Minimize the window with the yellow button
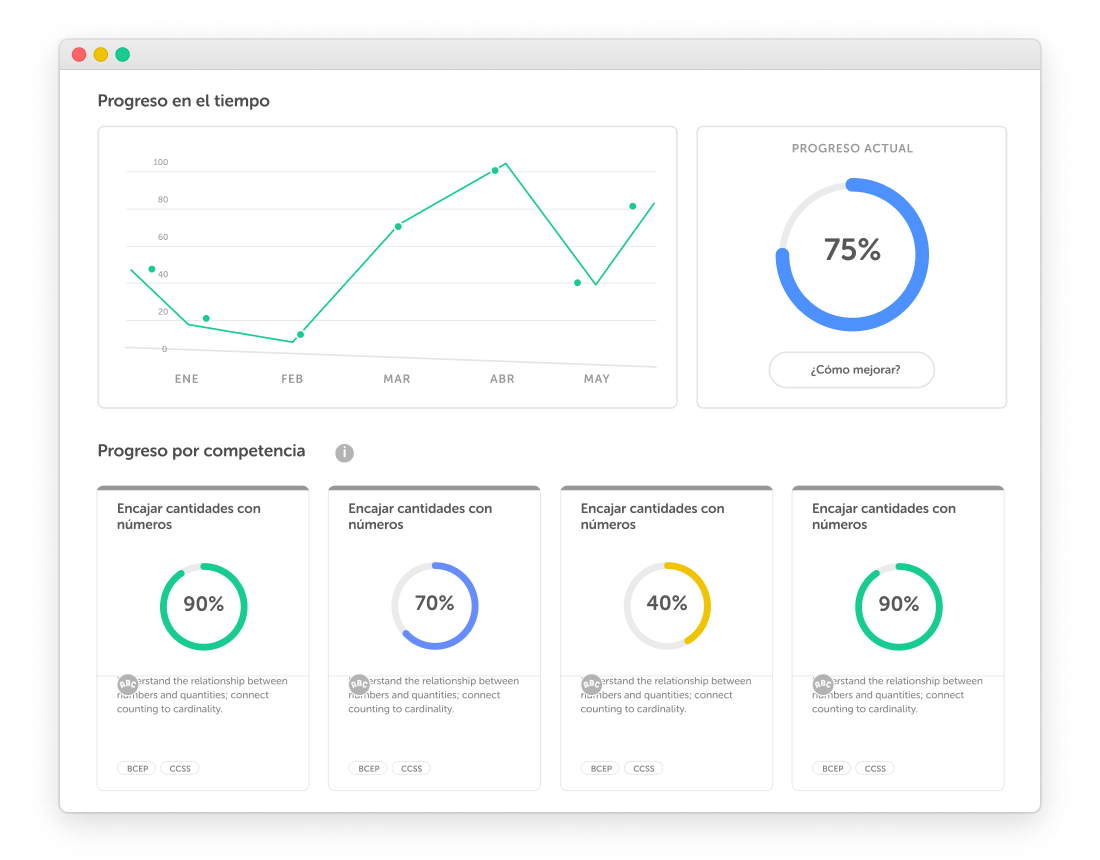 (x=101, y=55)
